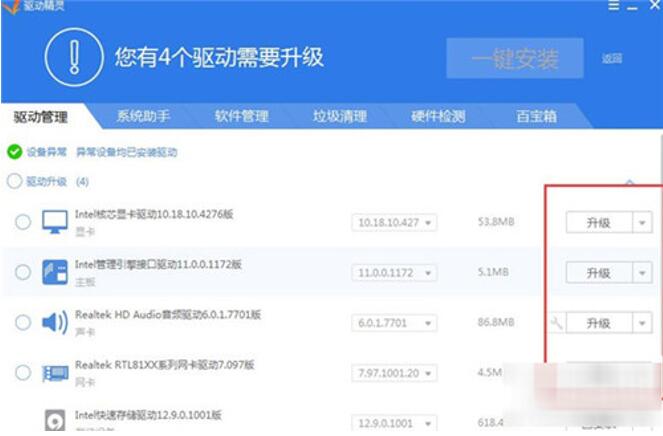This screenshot has width=663, height=436.
Task: Expand arrow beside Realtek audio 升级 button
Action: [x=642, y=323]
